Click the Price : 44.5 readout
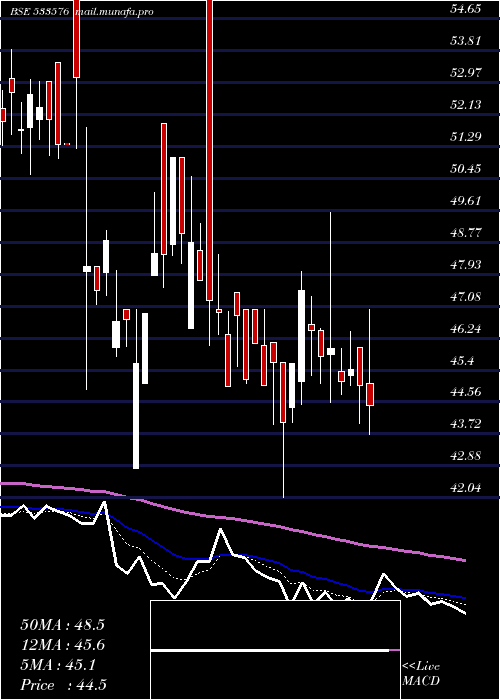This screenshot has height=700, width=500. pyautogui.click(x=63, y=685)
